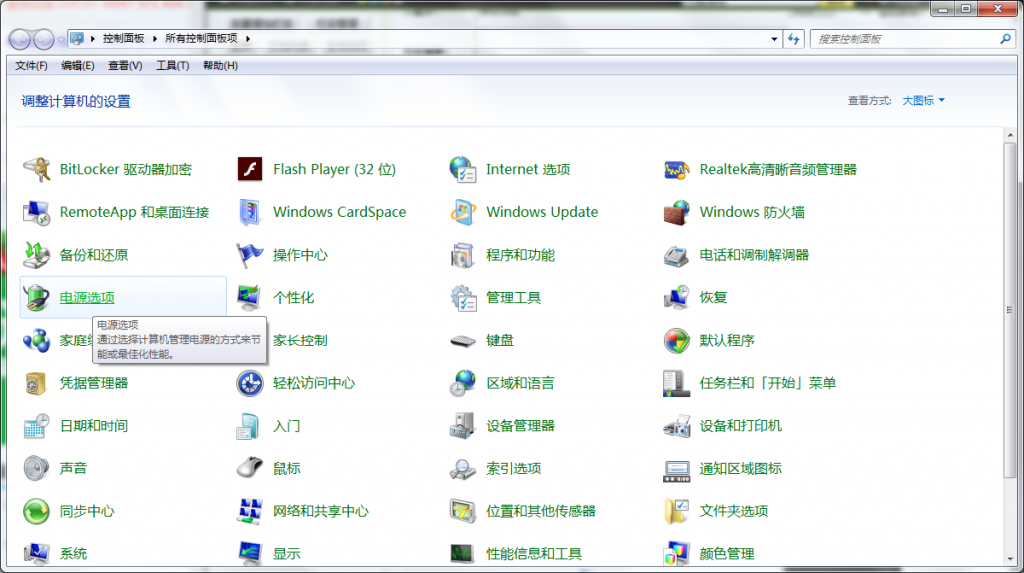Open the Windows Update icon
The height and width of the screenshot is (573, 1024).
coord(462,212)
